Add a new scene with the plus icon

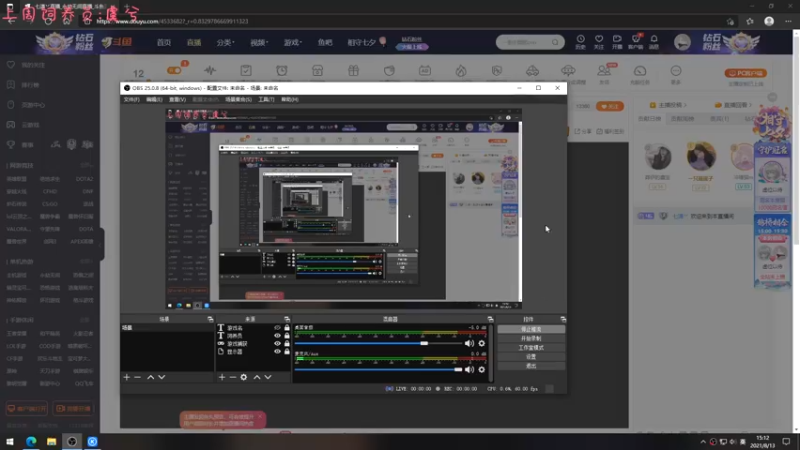[127, 377]
